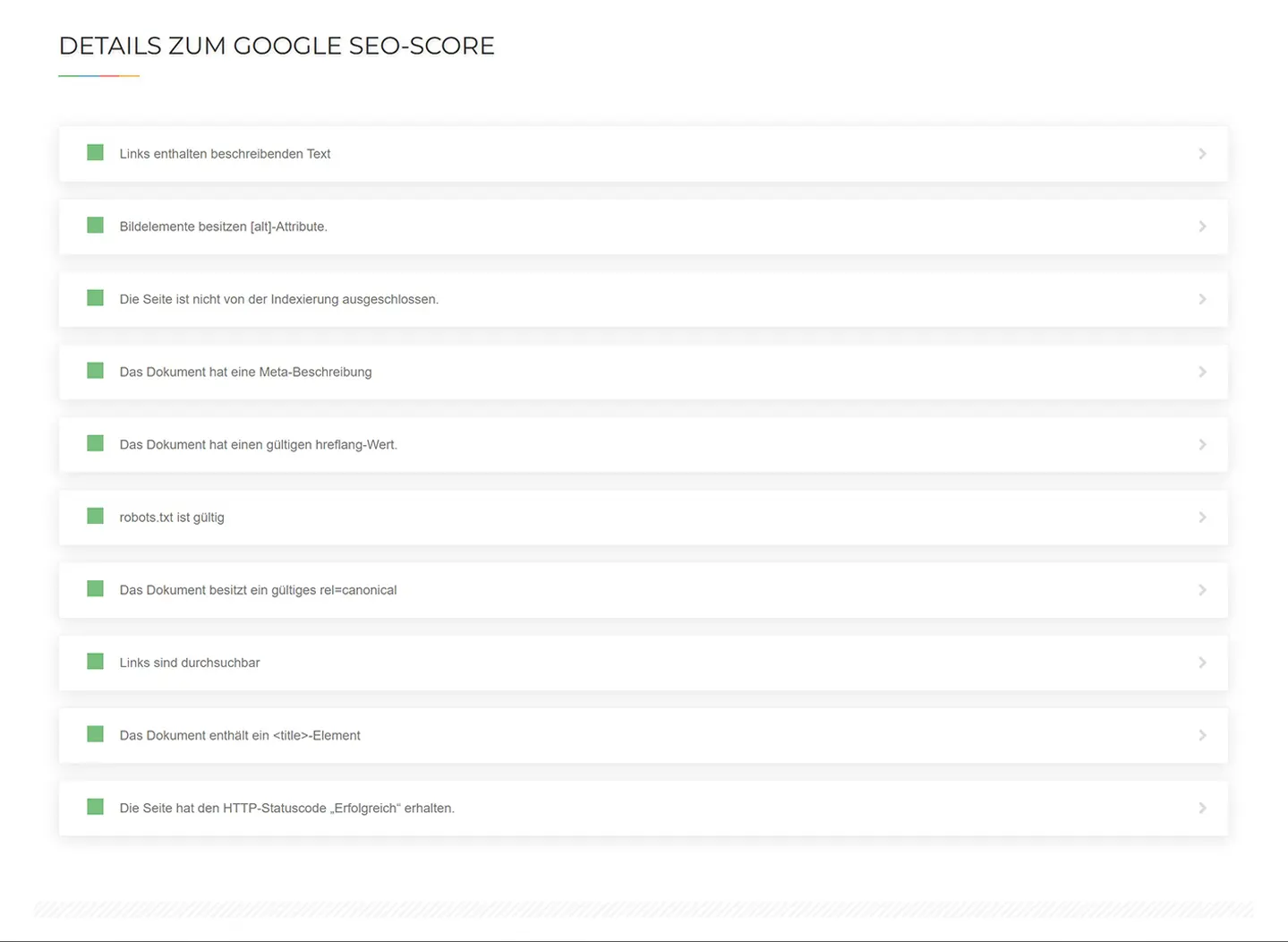Click green status icon for 'Links sind durchsuchbar'

click(95, 662)
